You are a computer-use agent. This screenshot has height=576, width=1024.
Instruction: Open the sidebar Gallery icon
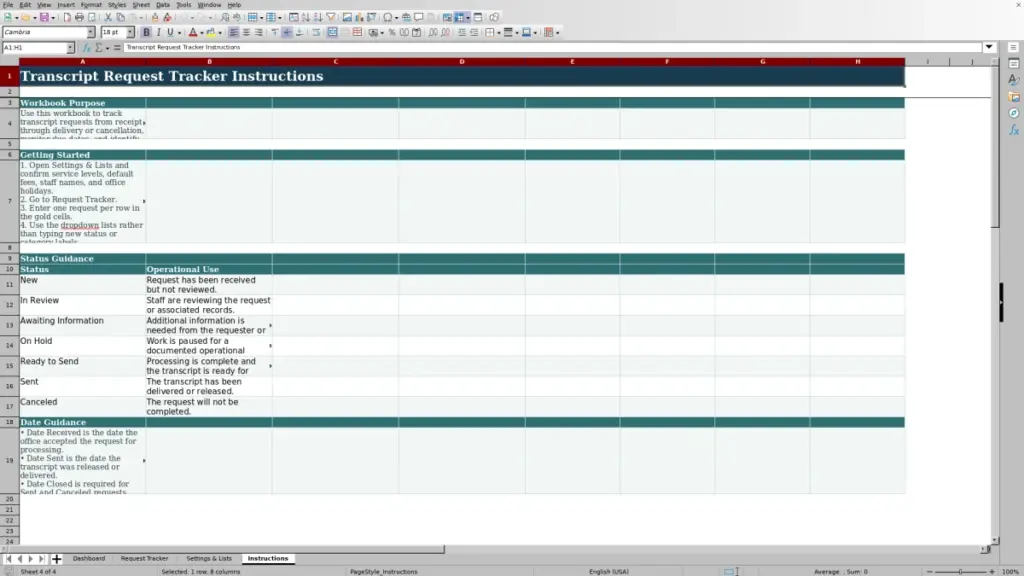(1014, 97)
